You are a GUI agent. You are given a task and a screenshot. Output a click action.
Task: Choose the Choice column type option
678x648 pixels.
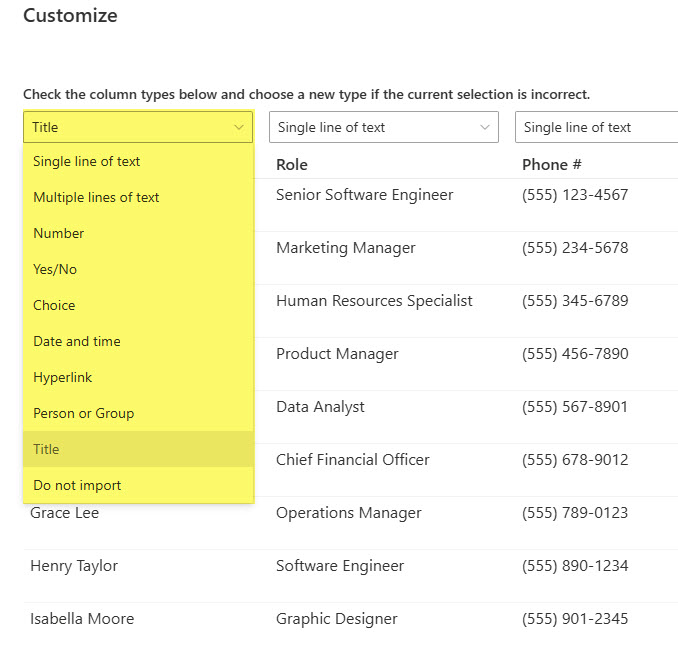[54, 305]
